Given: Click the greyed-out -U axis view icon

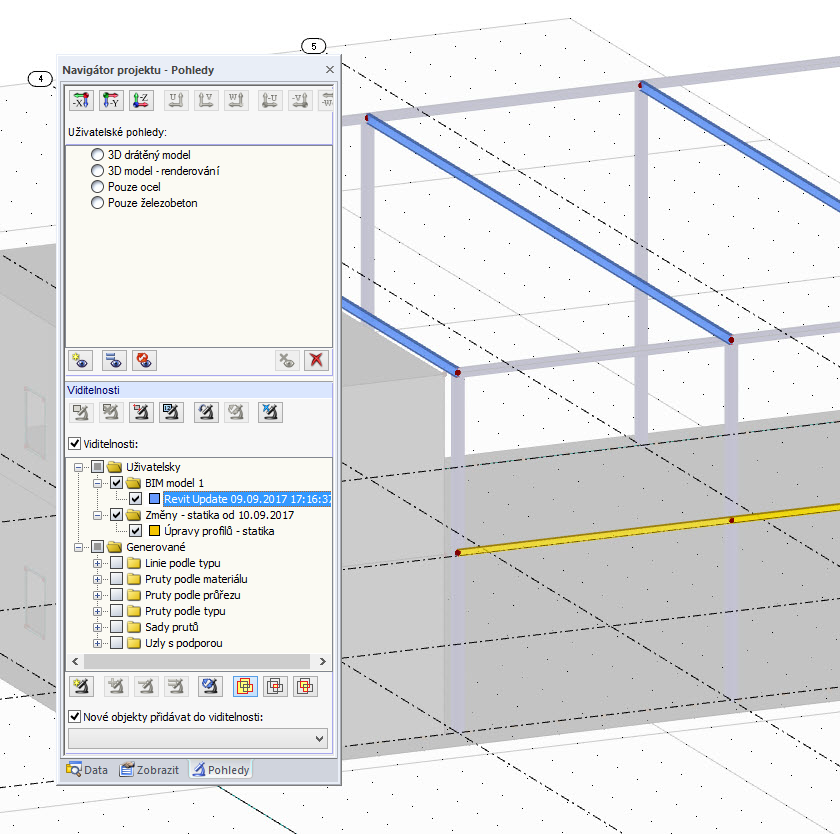Looking at the screenshot, I should click(x=271, y=100).
